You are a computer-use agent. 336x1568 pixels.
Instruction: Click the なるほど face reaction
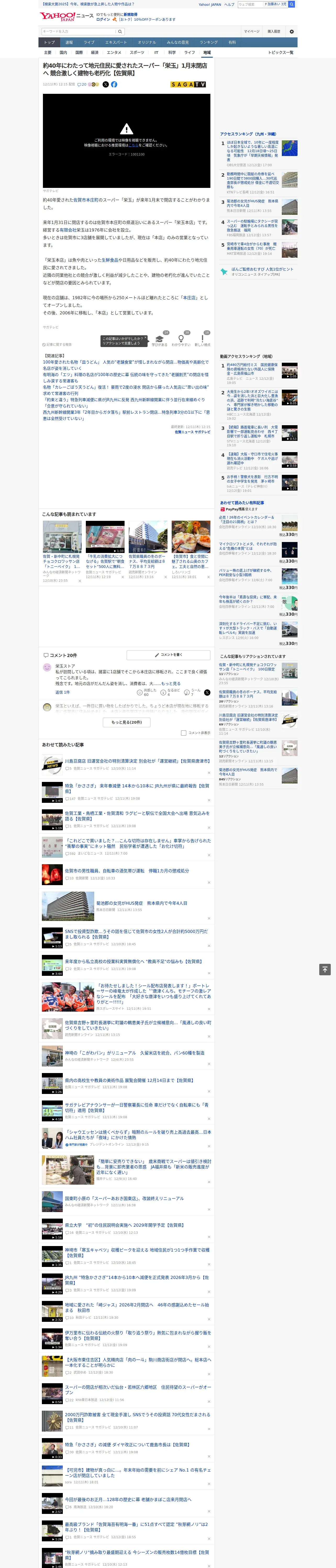[164, 693]
